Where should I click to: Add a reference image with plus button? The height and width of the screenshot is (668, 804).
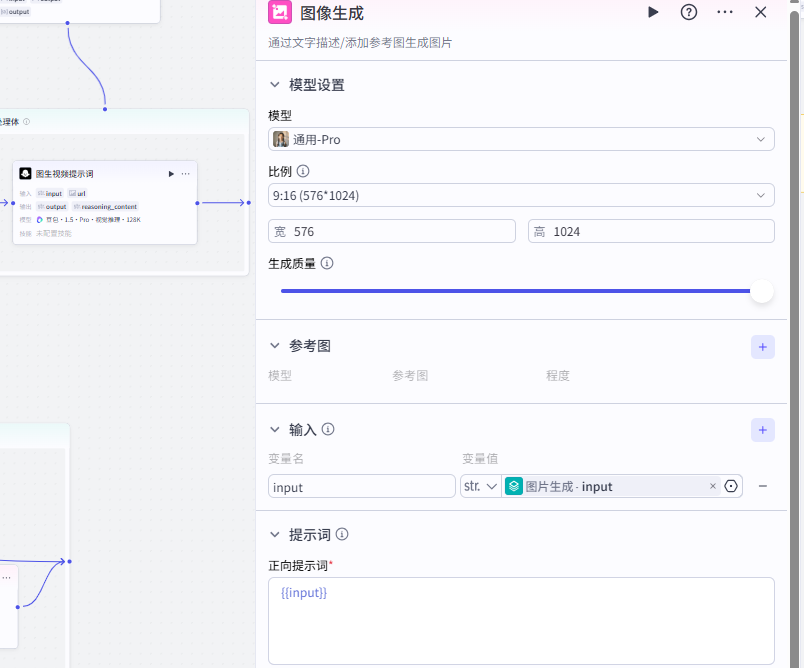pos(762,347)
